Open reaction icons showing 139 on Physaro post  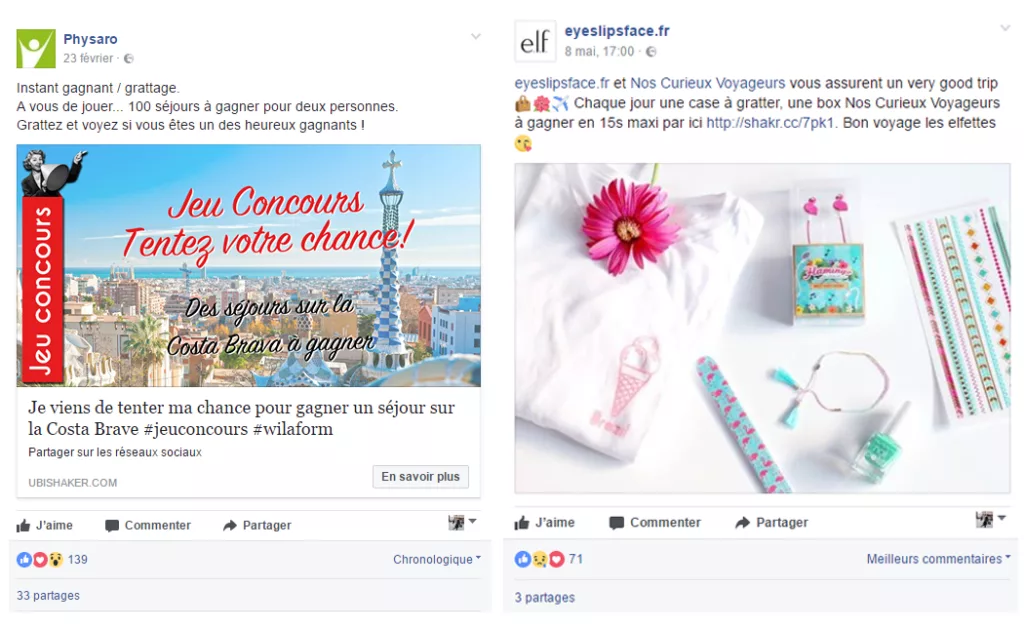(52, 560)
